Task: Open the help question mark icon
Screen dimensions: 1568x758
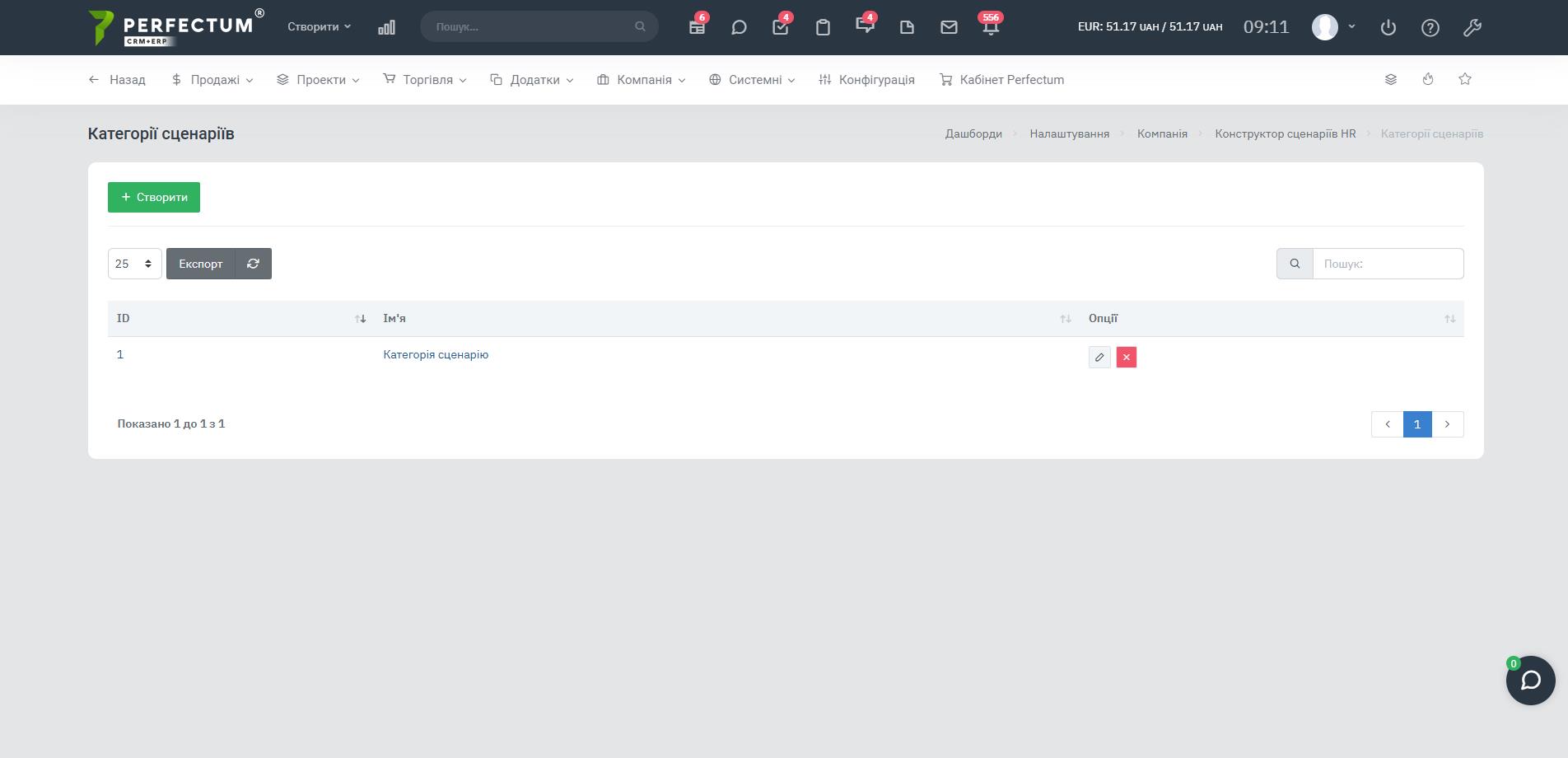Action: click(1430, 27)
